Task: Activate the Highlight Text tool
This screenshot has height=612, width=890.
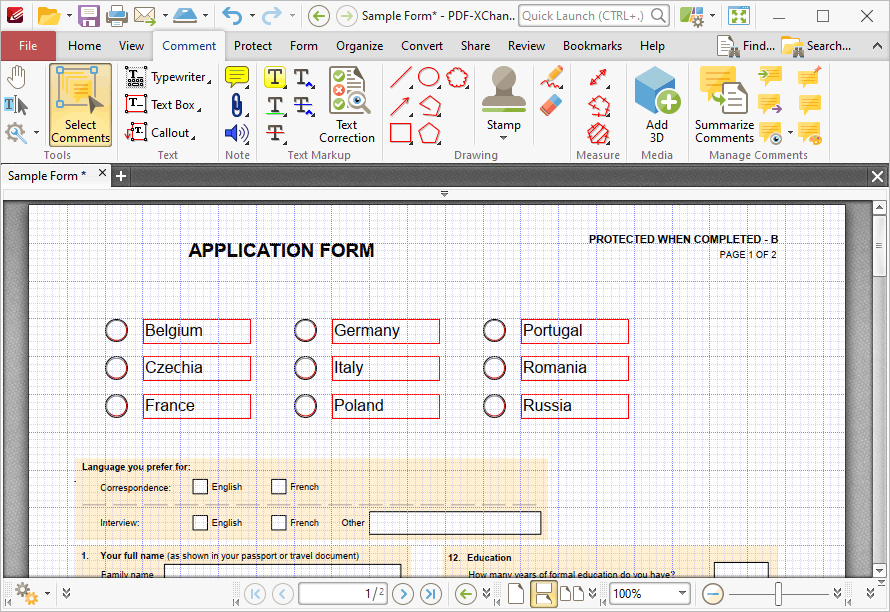Action: (275, 77)
